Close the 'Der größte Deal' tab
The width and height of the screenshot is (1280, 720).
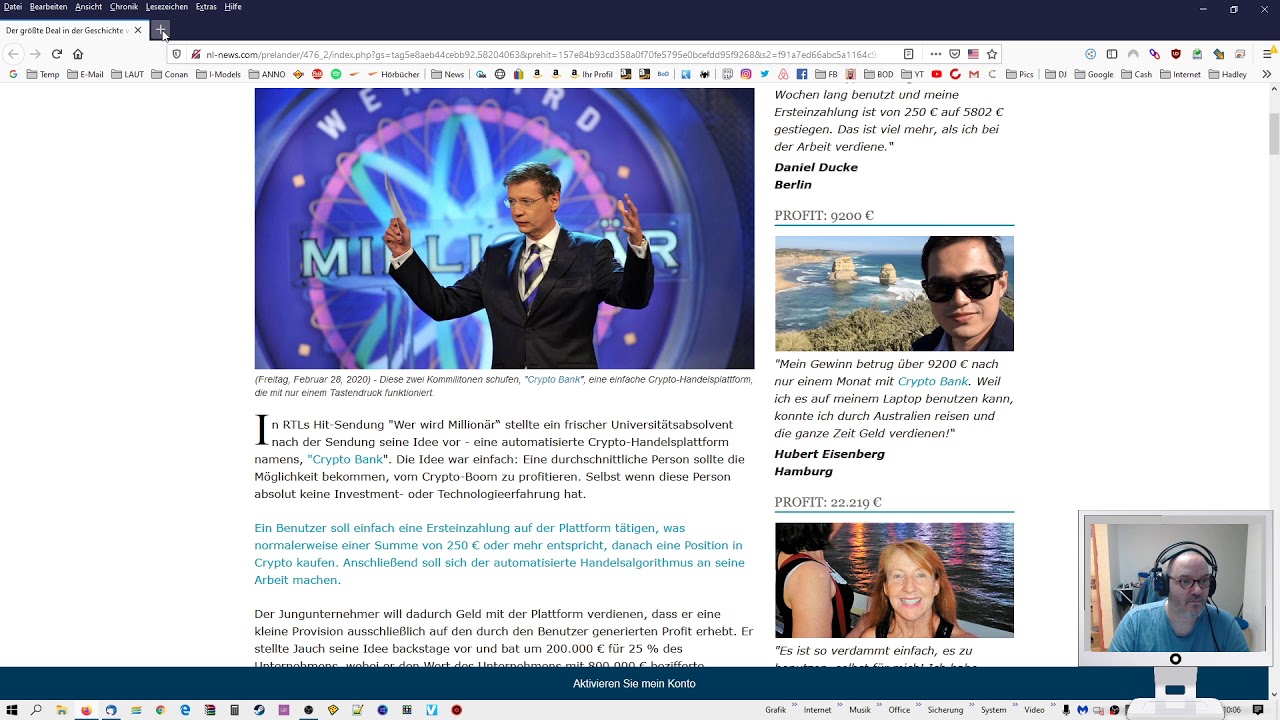[x=138, y=30]
